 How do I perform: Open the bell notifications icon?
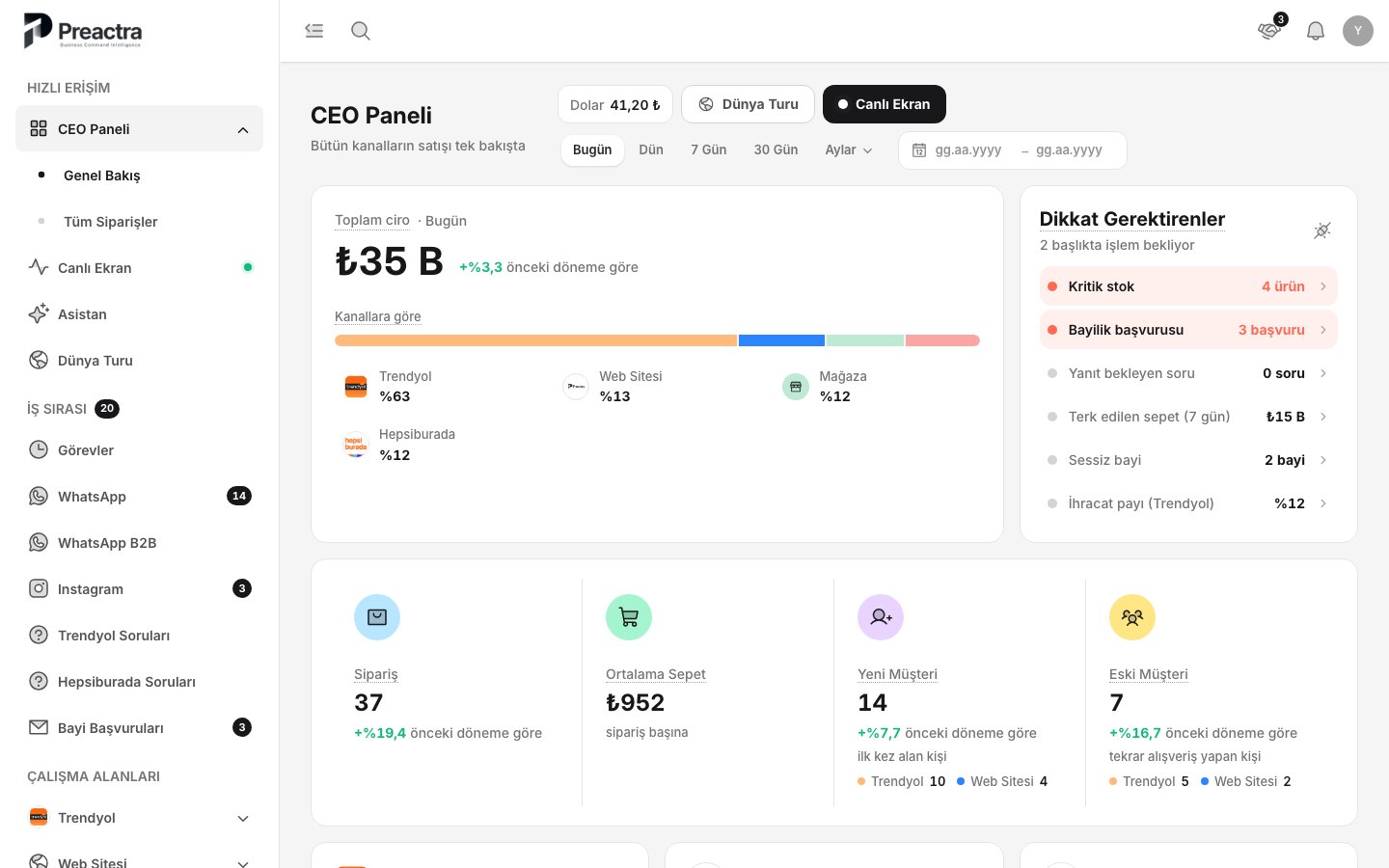1316,31
